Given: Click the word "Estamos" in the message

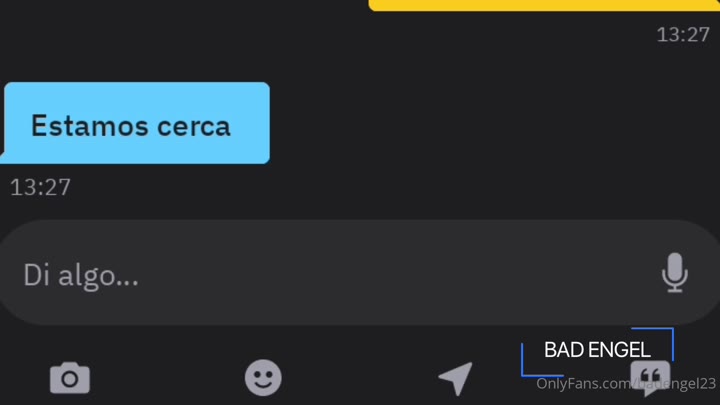Looking at the screenshot, I should click(90, 126).
